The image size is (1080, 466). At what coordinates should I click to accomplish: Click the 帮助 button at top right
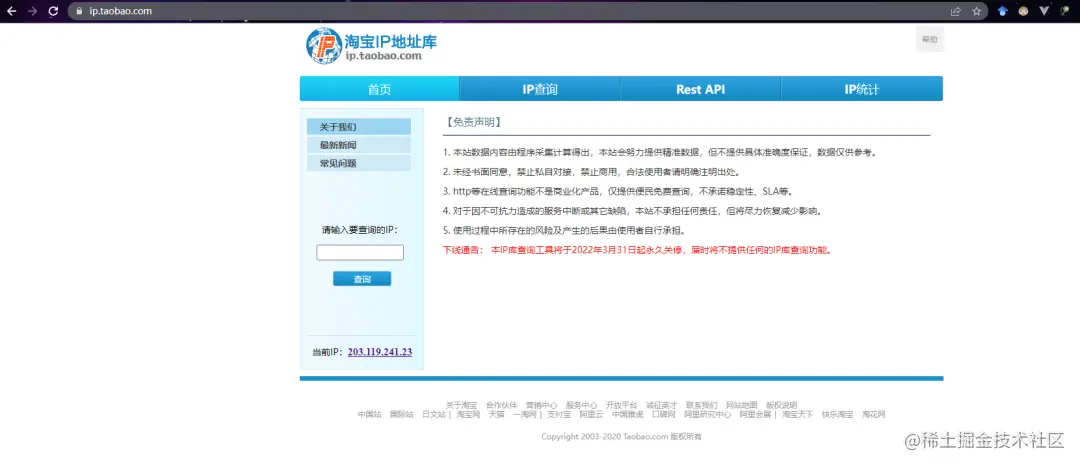[x=929, y=39]
